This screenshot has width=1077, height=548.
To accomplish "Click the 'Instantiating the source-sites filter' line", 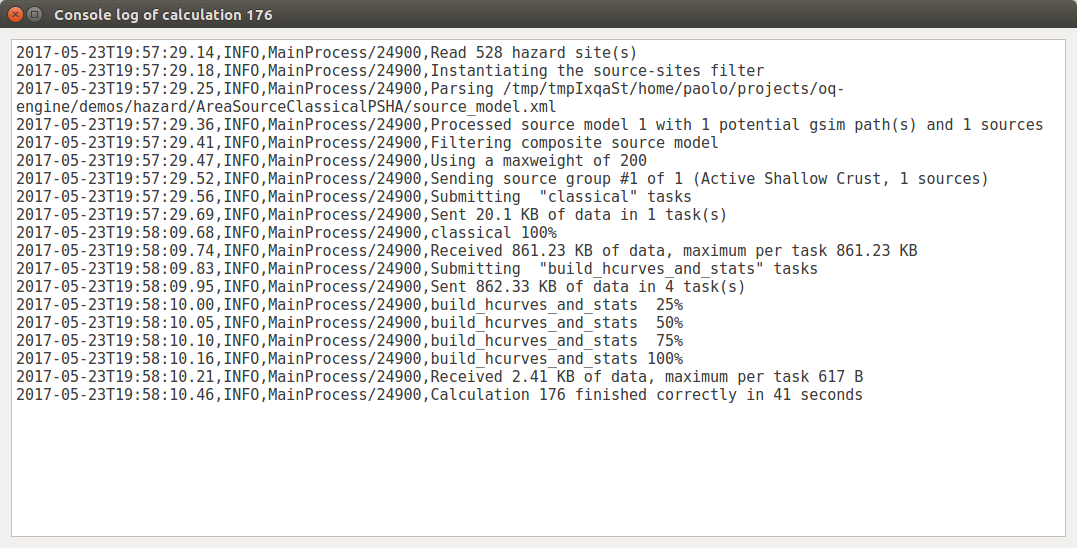I will (x=597, y=71).
